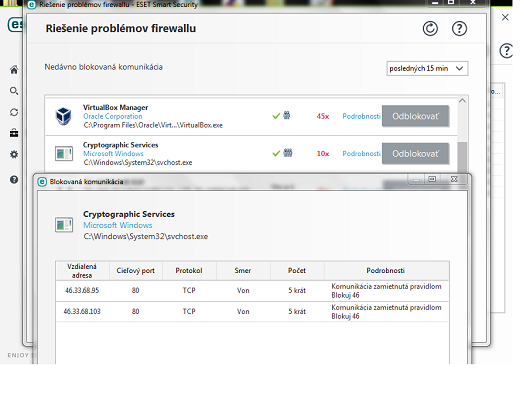Sort by Cieľový port column header
Viewport: 524px width, 396px height.
point(136,271)
